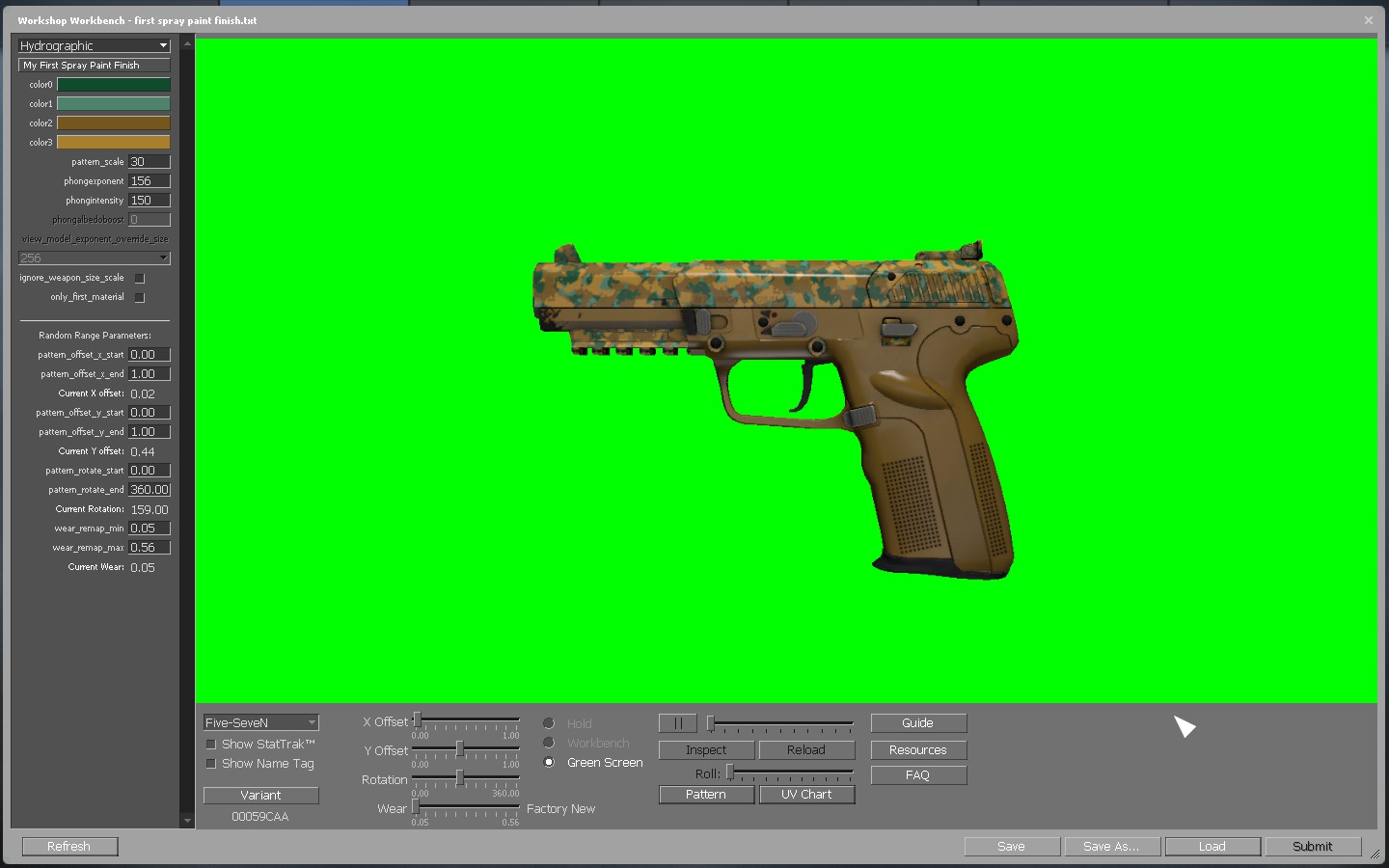Click the Load button
Screen dimensions: 1389x868
[1212, 847]
